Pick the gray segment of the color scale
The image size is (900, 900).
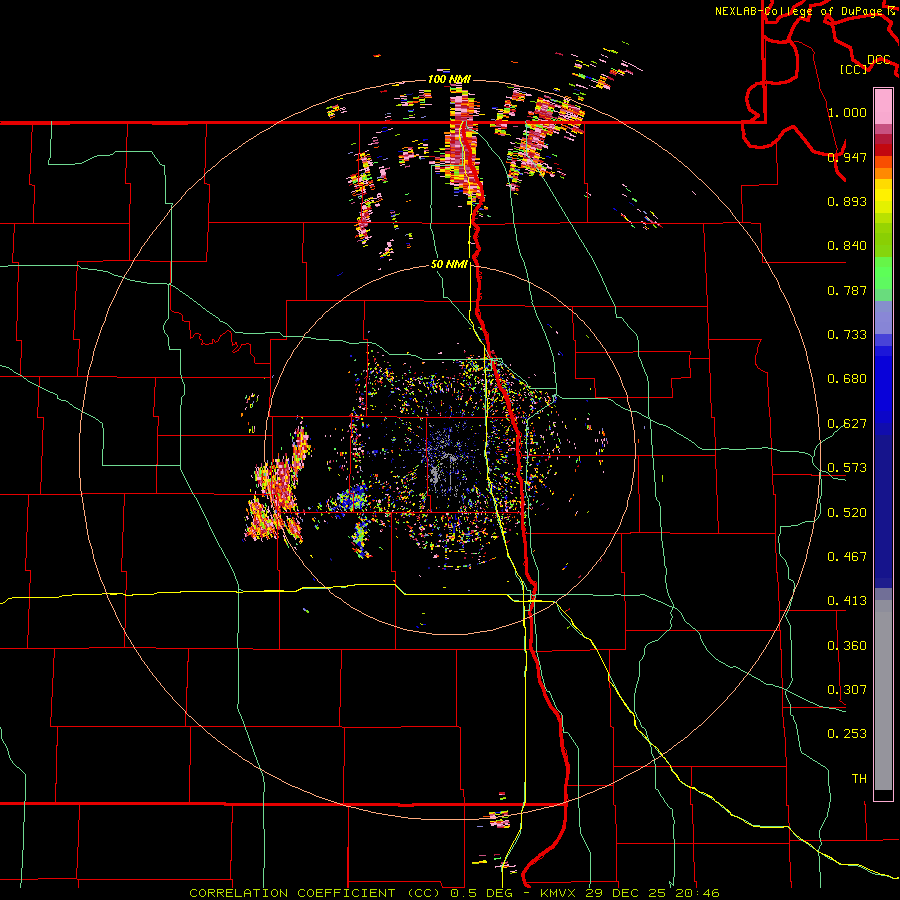pyautogui.click(x=883, y=695)
